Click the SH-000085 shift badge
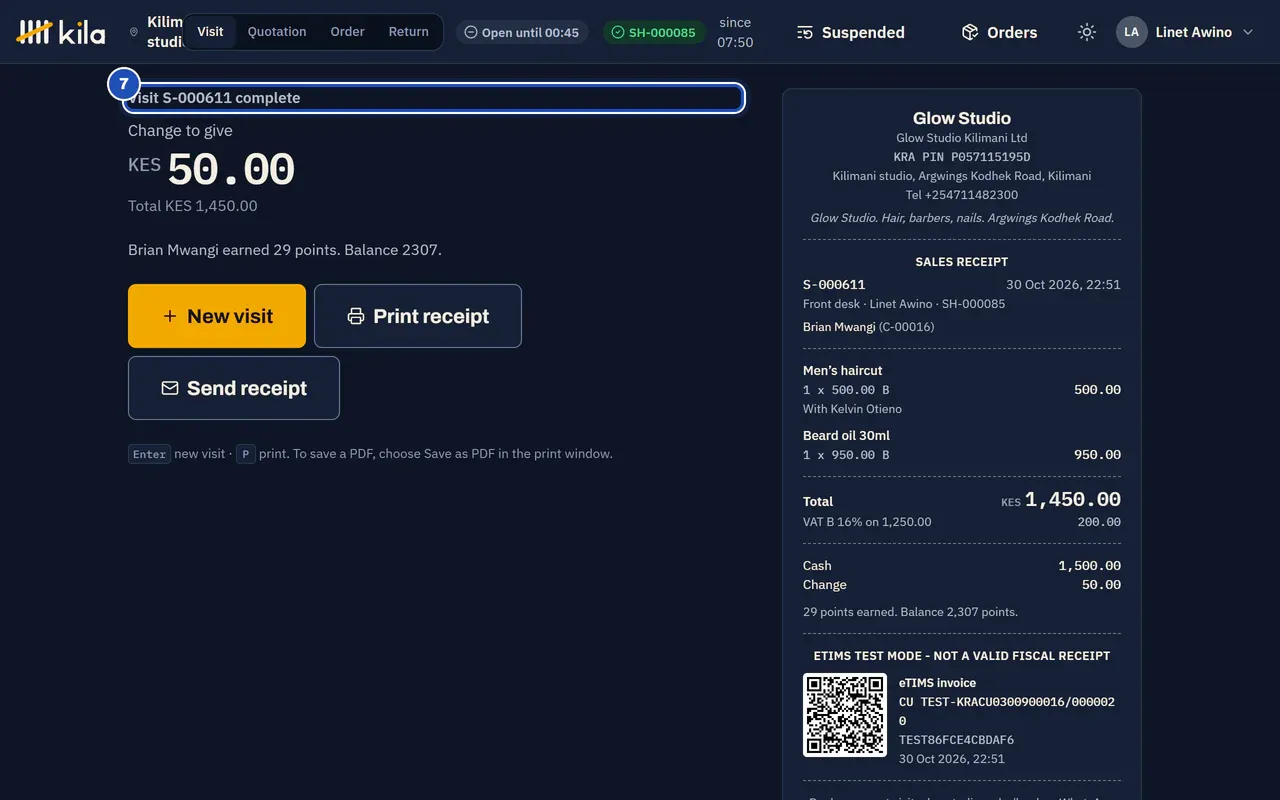 click(654, 32)
